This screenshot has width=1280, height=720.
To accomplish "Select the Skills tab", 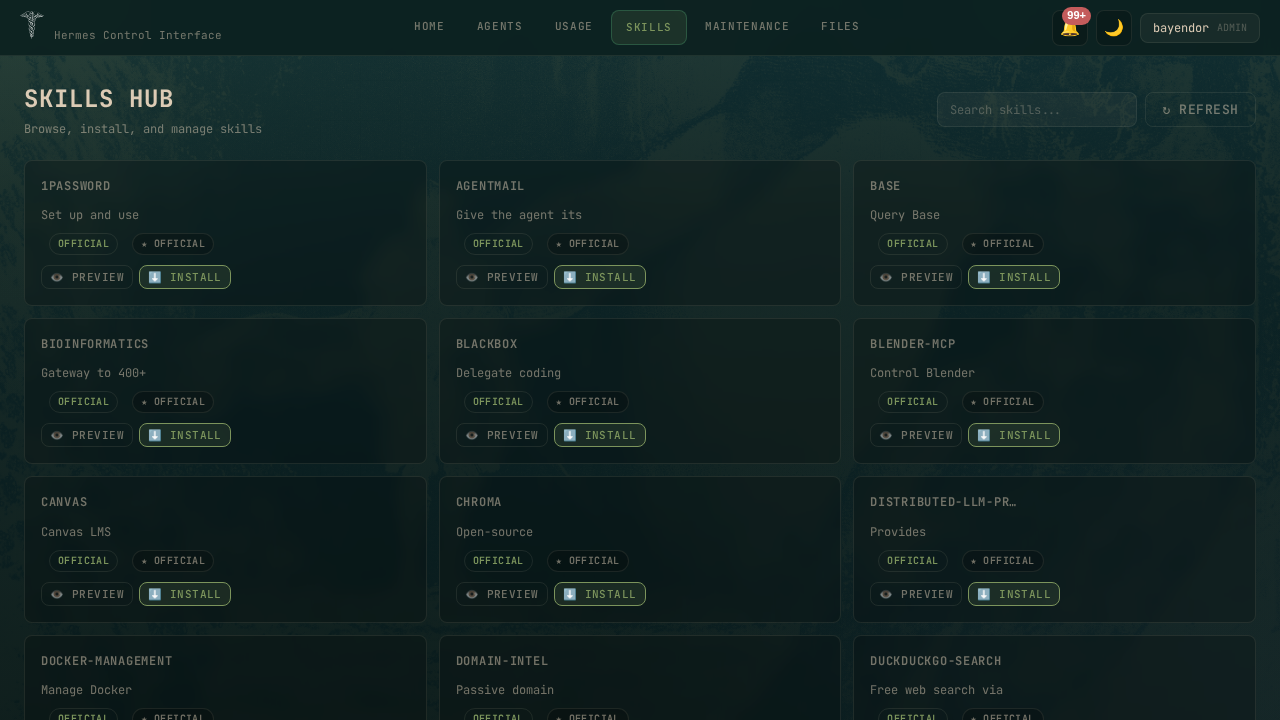I will (649, 28).
